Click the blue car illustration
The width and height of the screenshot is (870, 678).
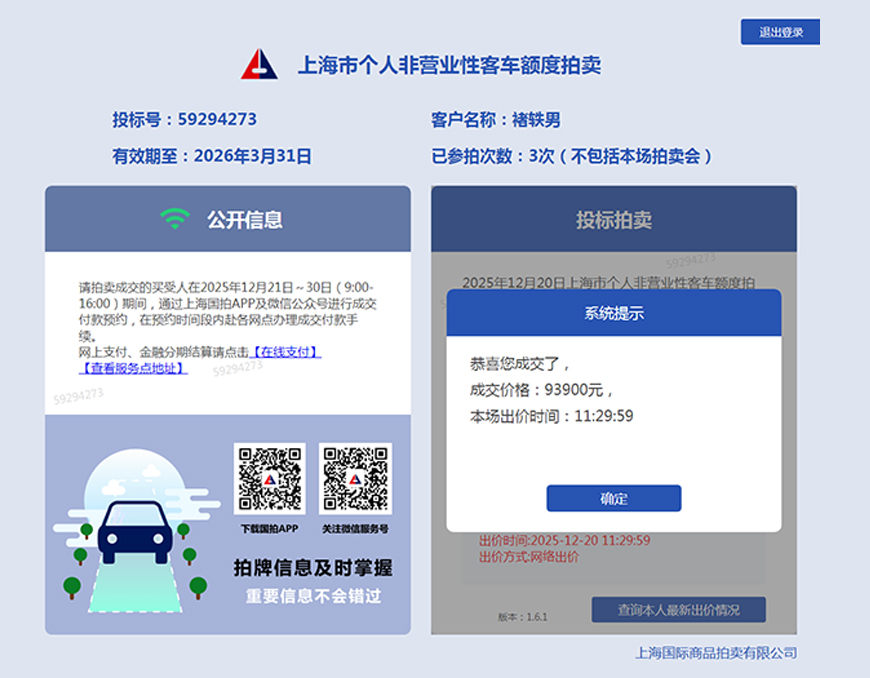tap(134, 530)
